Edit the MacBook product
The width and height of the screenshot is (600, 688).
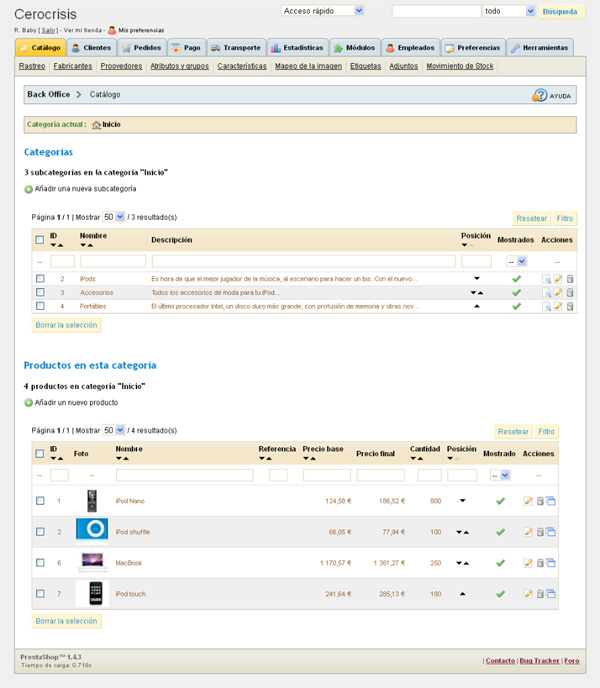[x=528, y=563]
